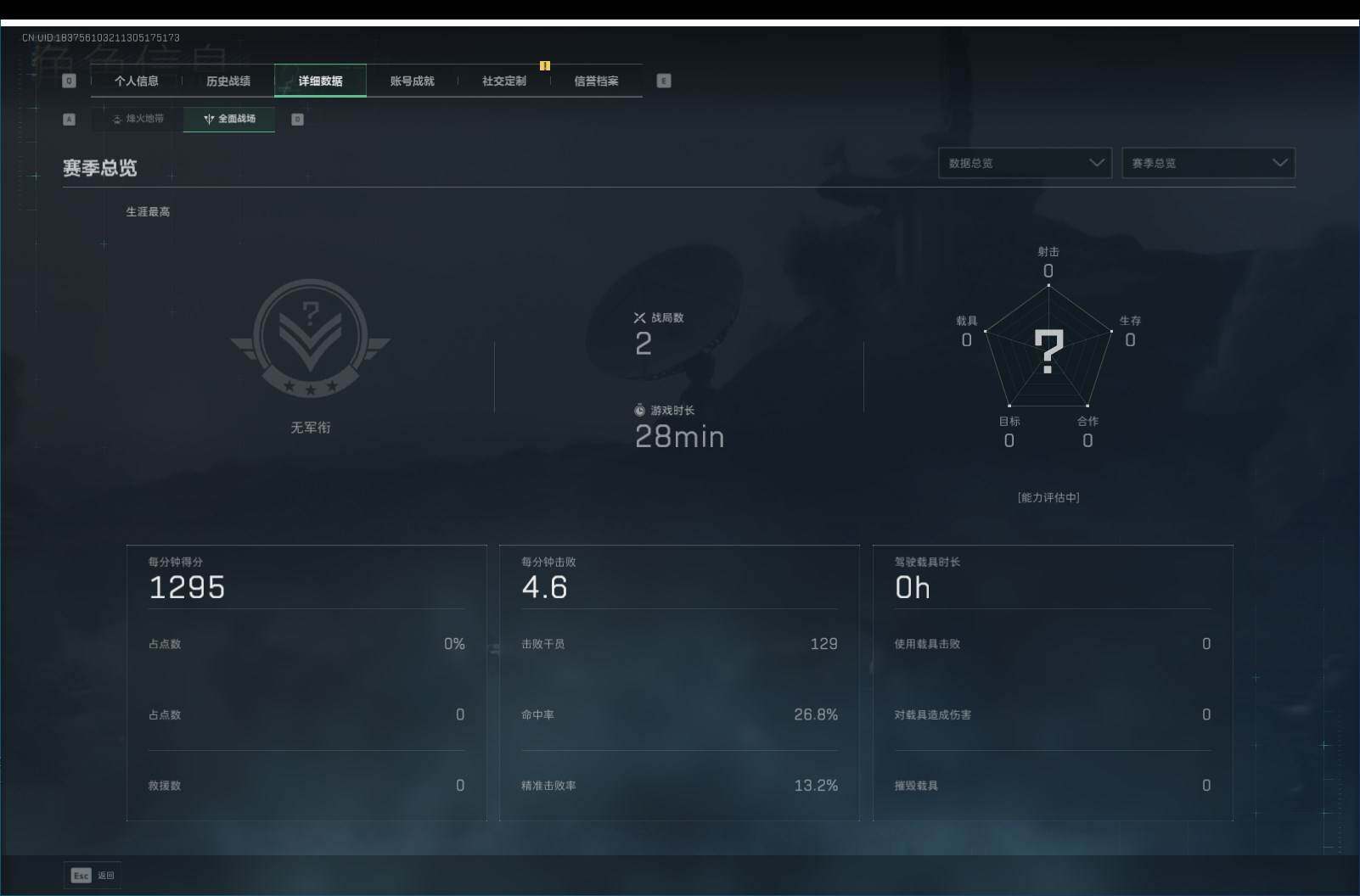Click the 命中率 value 26.8%

click(816, 714)
